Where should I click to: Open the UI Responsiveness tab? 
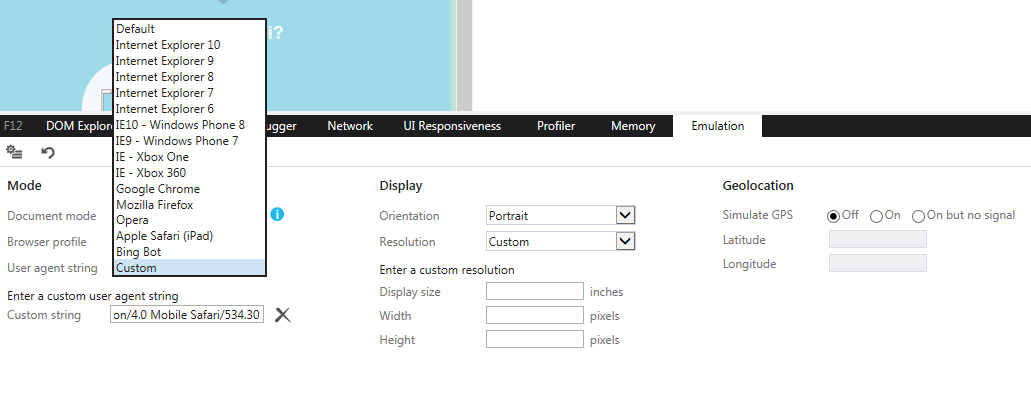[452, 126]
